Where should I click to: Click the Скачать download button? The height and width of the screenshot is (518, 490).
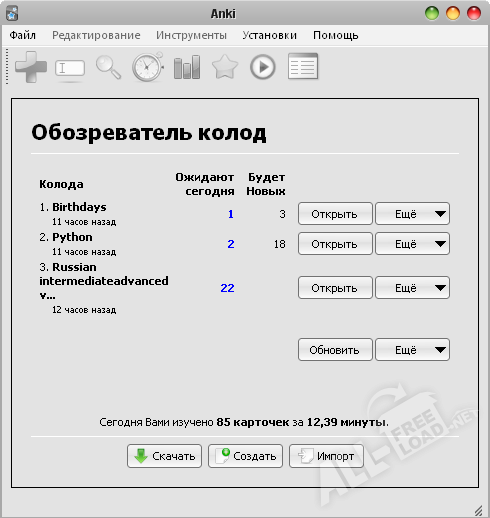click(164, 456)
